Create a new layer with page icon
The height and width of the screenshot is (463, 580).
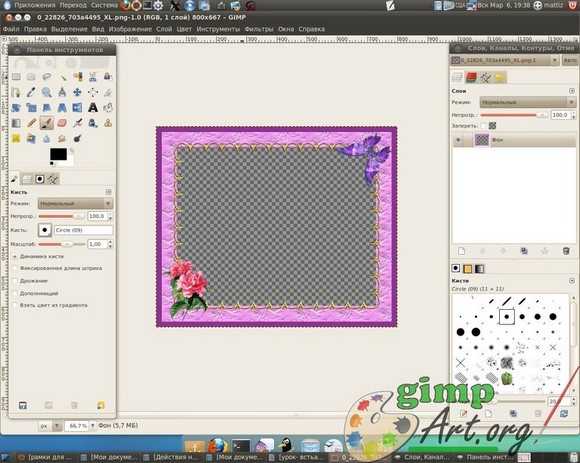461,251
